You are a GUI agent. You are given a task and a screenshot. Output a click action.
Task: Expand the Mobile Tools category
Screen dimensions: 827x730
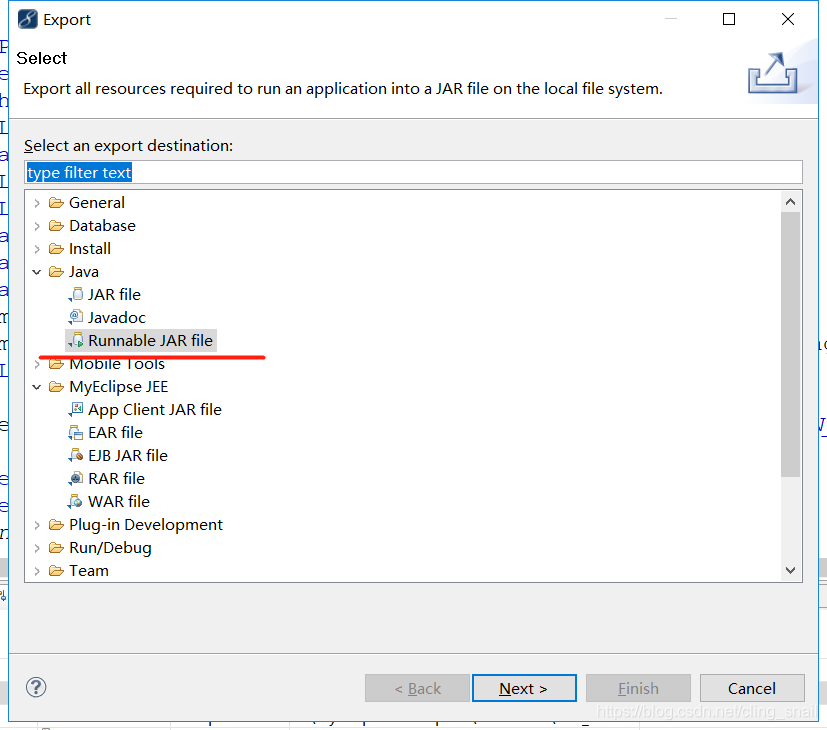pos(37,364)
